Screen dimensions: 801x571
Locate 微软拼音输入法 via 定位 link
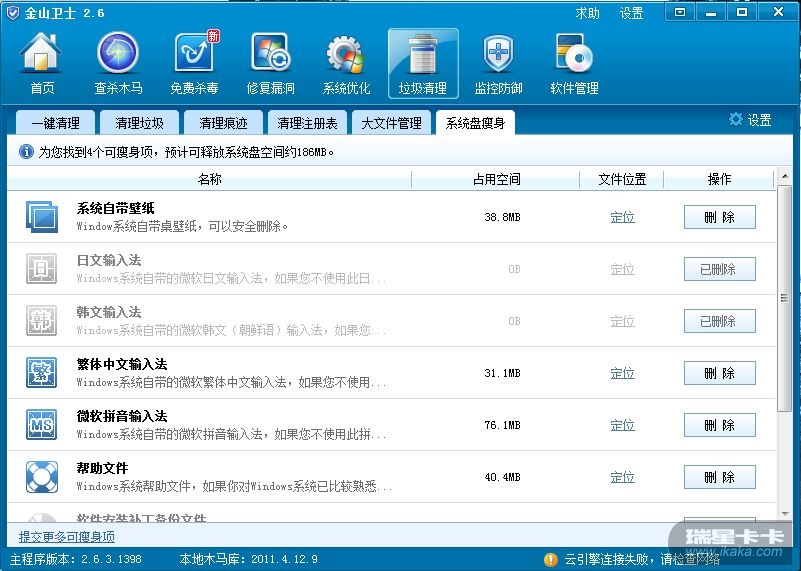[x=622, y=425]
